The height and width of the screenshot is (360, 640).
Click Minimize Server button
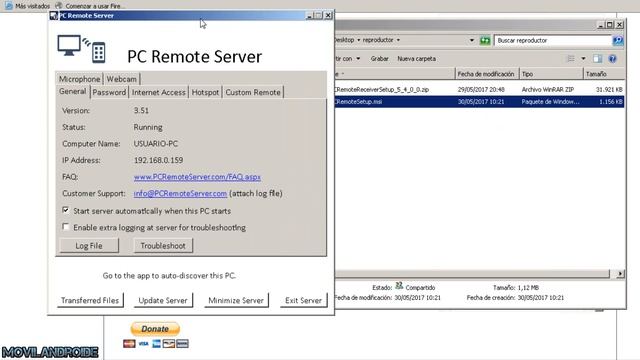click(236, 300)
